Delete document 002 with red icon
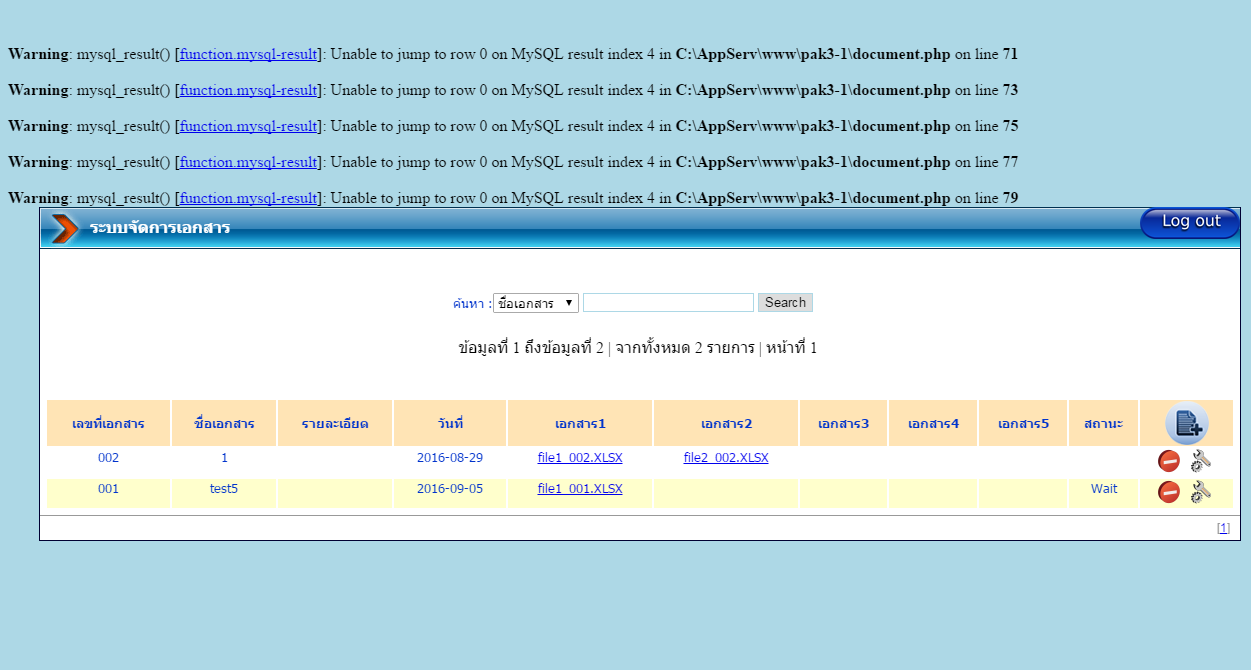This screenshot has height=670, width=1251. point(1169,461)
